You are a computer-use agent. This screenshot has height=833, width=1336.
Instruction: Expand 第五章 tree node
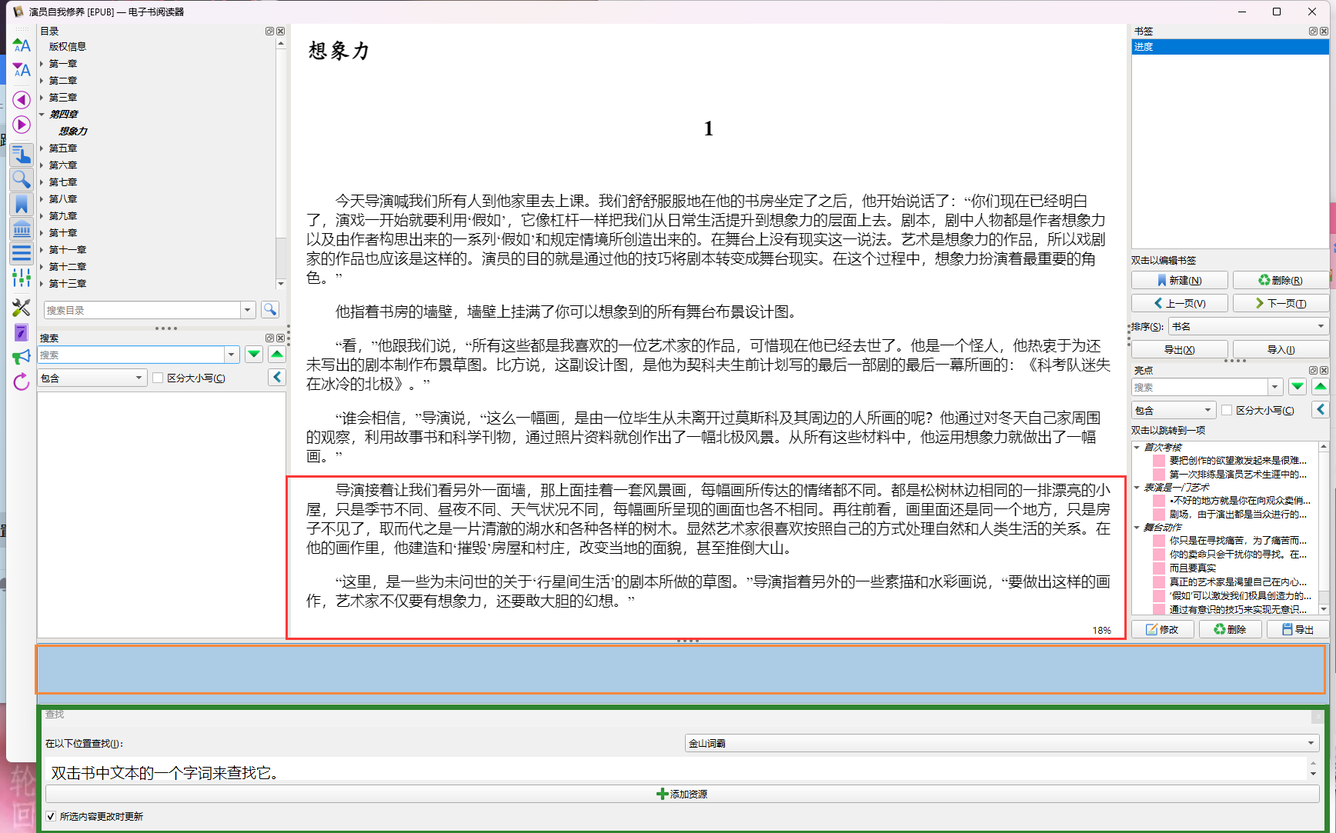click(x=42, y=149)
